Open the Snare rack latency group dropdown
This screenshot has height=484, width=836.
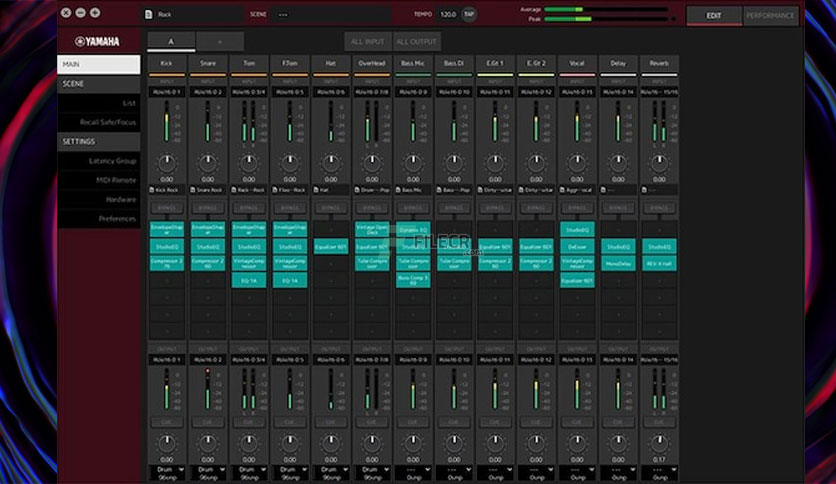coord(208,473)
